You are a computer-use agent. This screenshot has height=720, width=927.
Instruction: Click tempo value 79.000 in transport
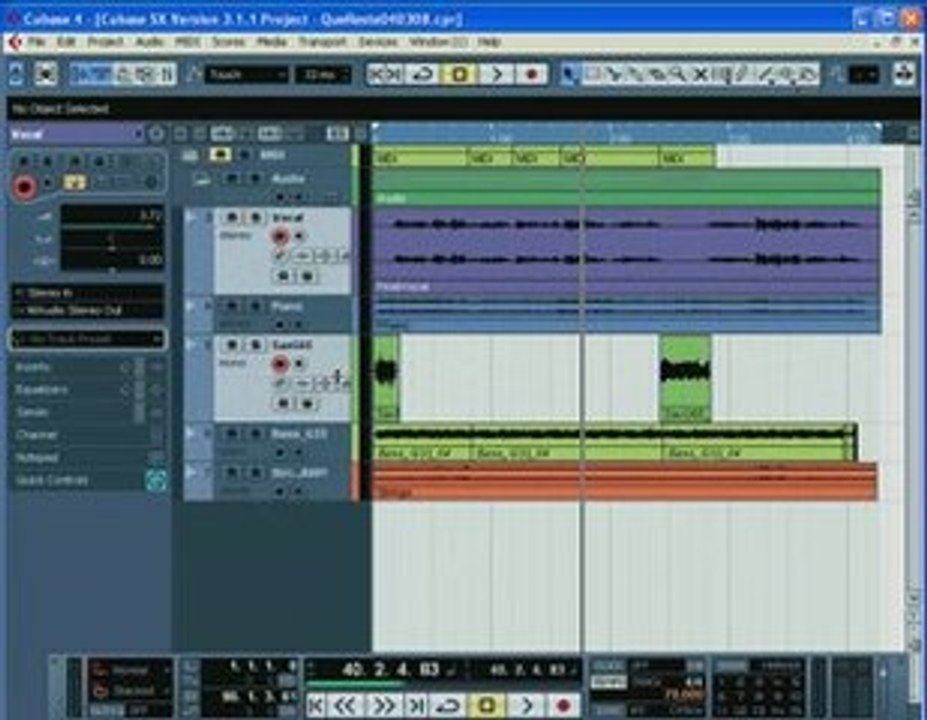click(x=682, y=694)
